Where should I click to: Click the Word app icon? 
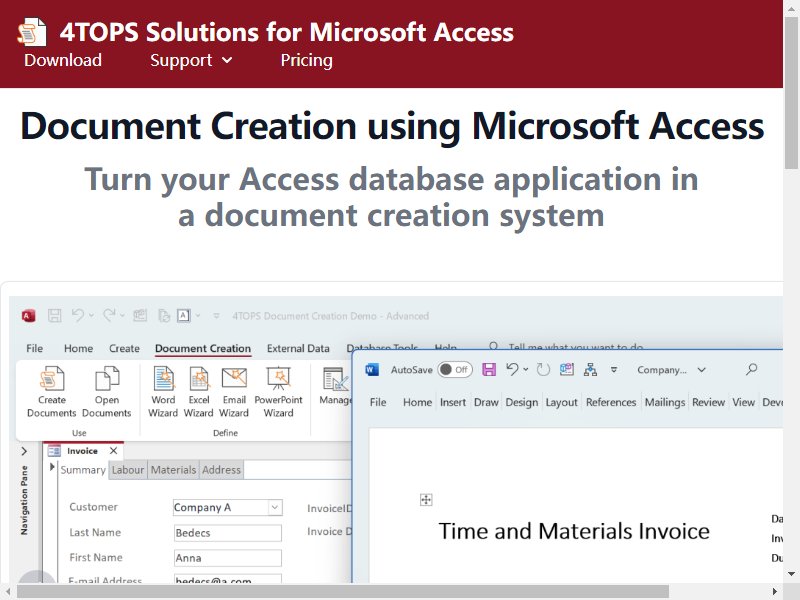point(372,369)
